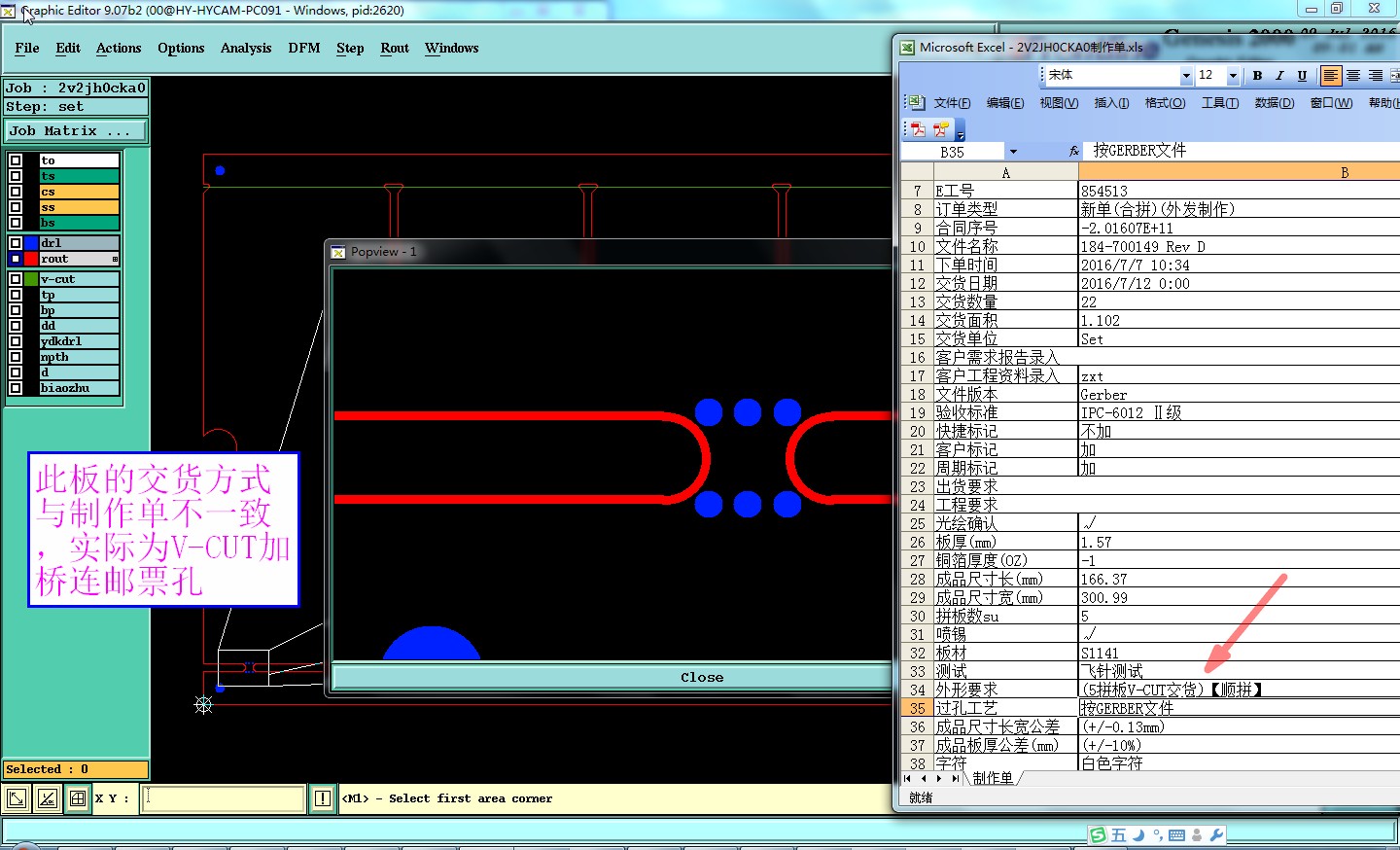1400x850 pixels.
Task: Click the center align icon in Excel
Action: [1353, 76]
